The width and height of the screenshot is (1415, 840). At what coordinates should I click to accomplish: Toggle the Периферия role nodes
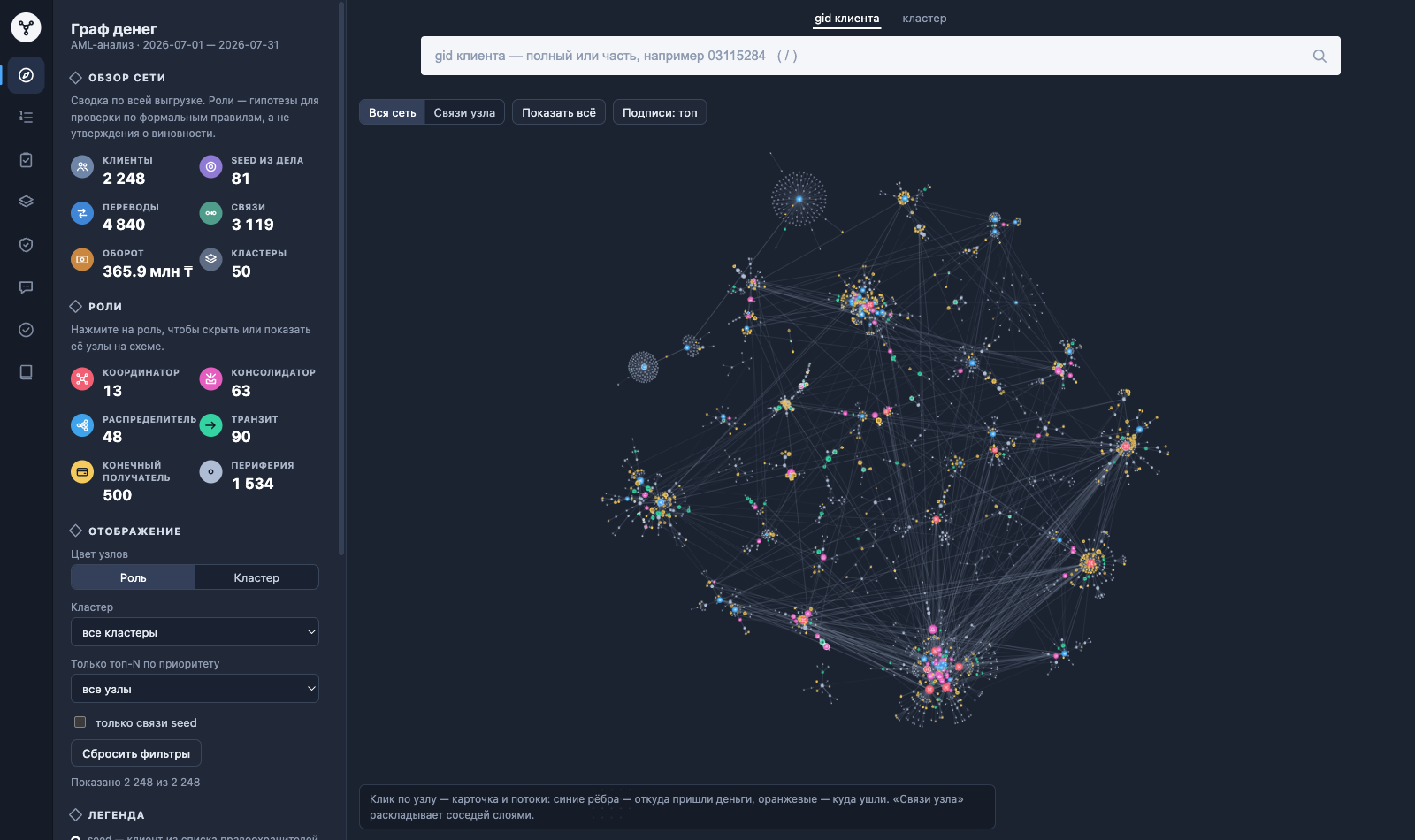click(x=258, y=475)
